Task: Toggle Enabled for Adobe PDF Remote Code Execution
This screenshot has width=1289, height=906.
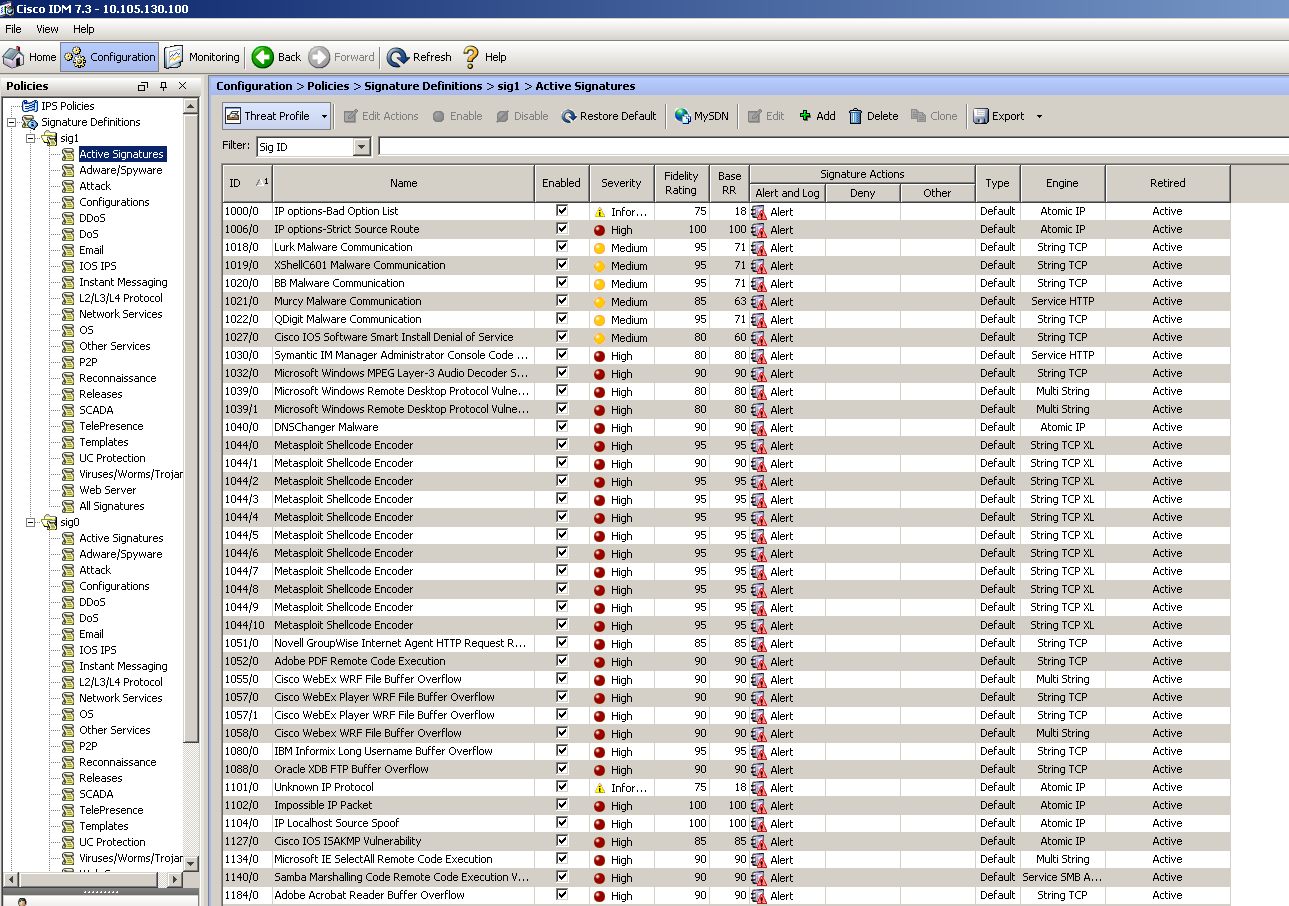Action: pos(562,661)
